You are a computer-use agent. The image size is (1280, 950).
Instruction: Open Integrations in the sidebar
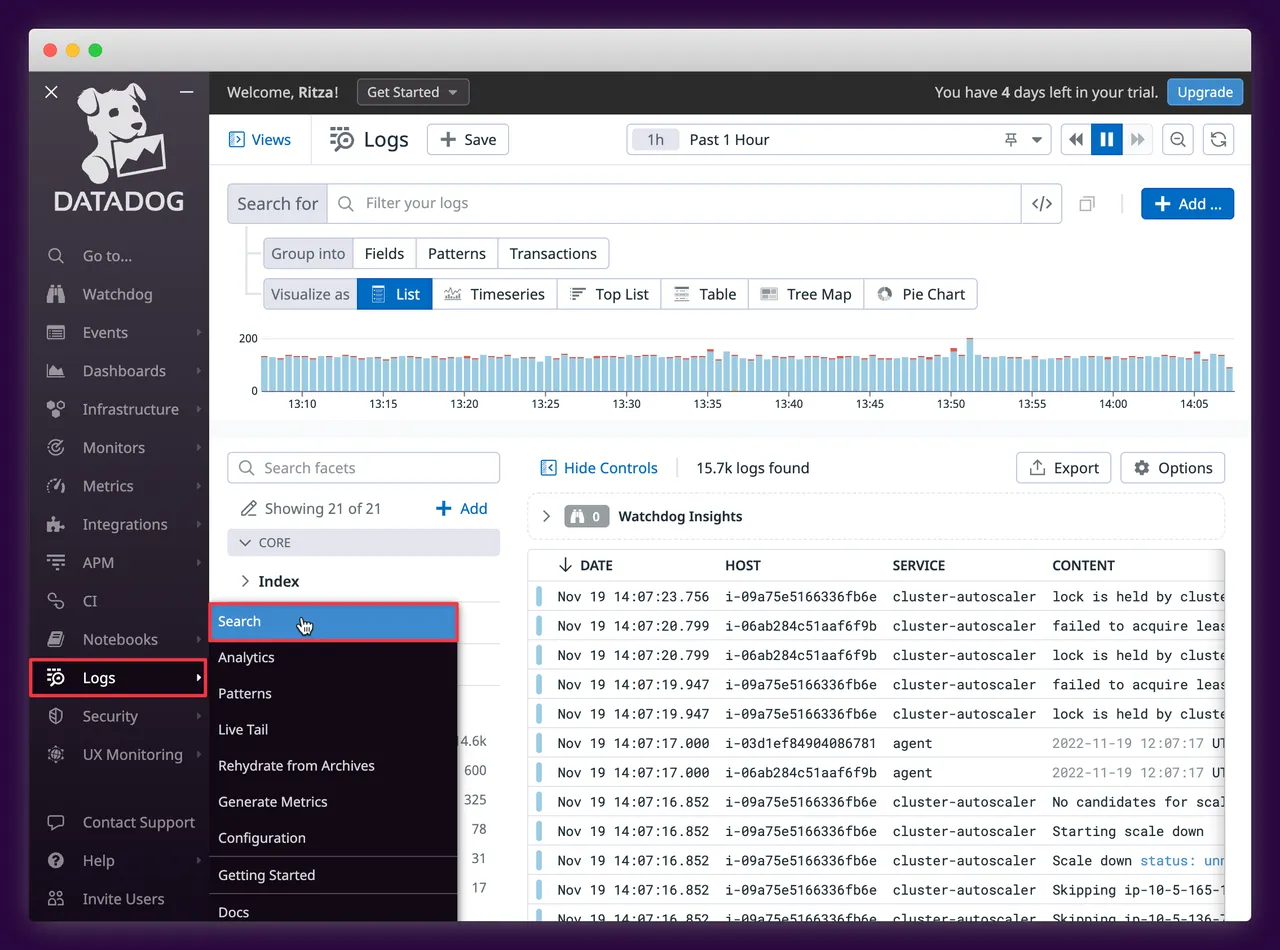pos(125,524)
